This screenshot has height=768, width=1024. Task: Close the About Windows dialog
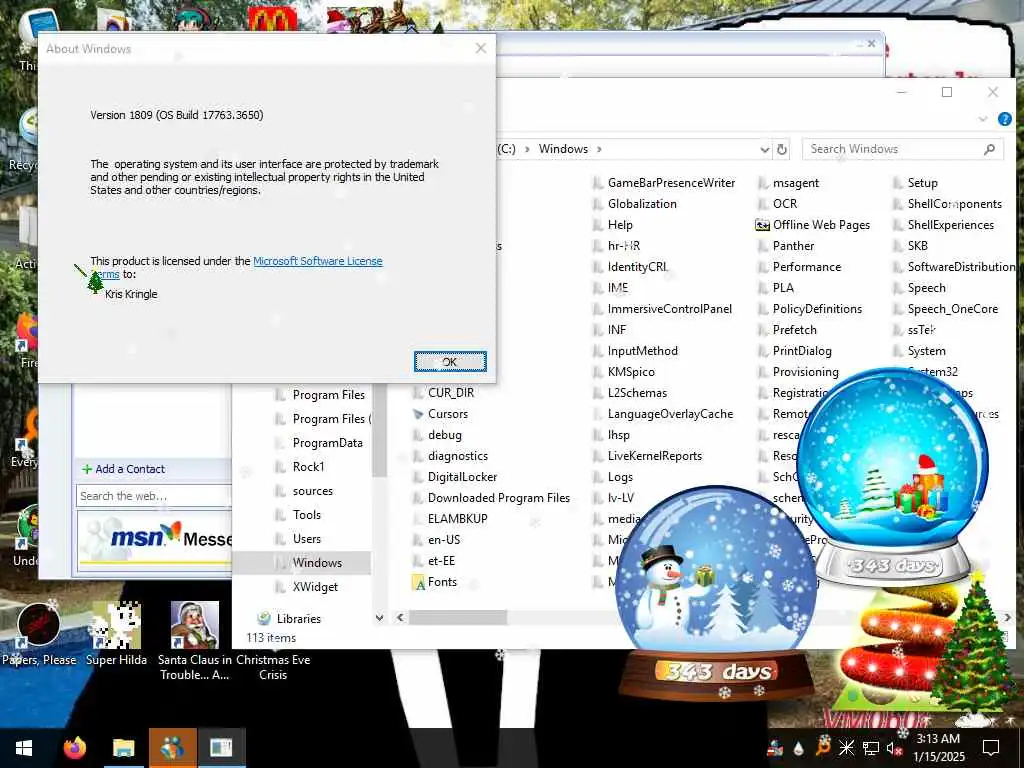pos(481,48)
